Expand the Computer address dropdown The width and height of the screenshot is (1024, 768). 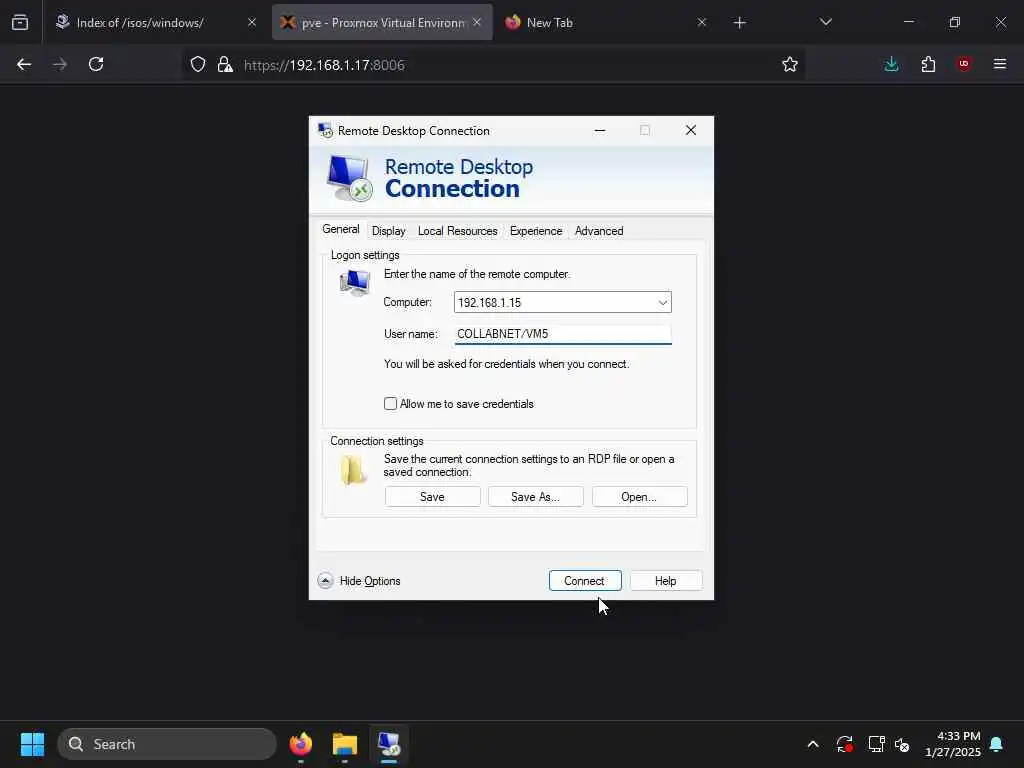[x=662, y=302]
